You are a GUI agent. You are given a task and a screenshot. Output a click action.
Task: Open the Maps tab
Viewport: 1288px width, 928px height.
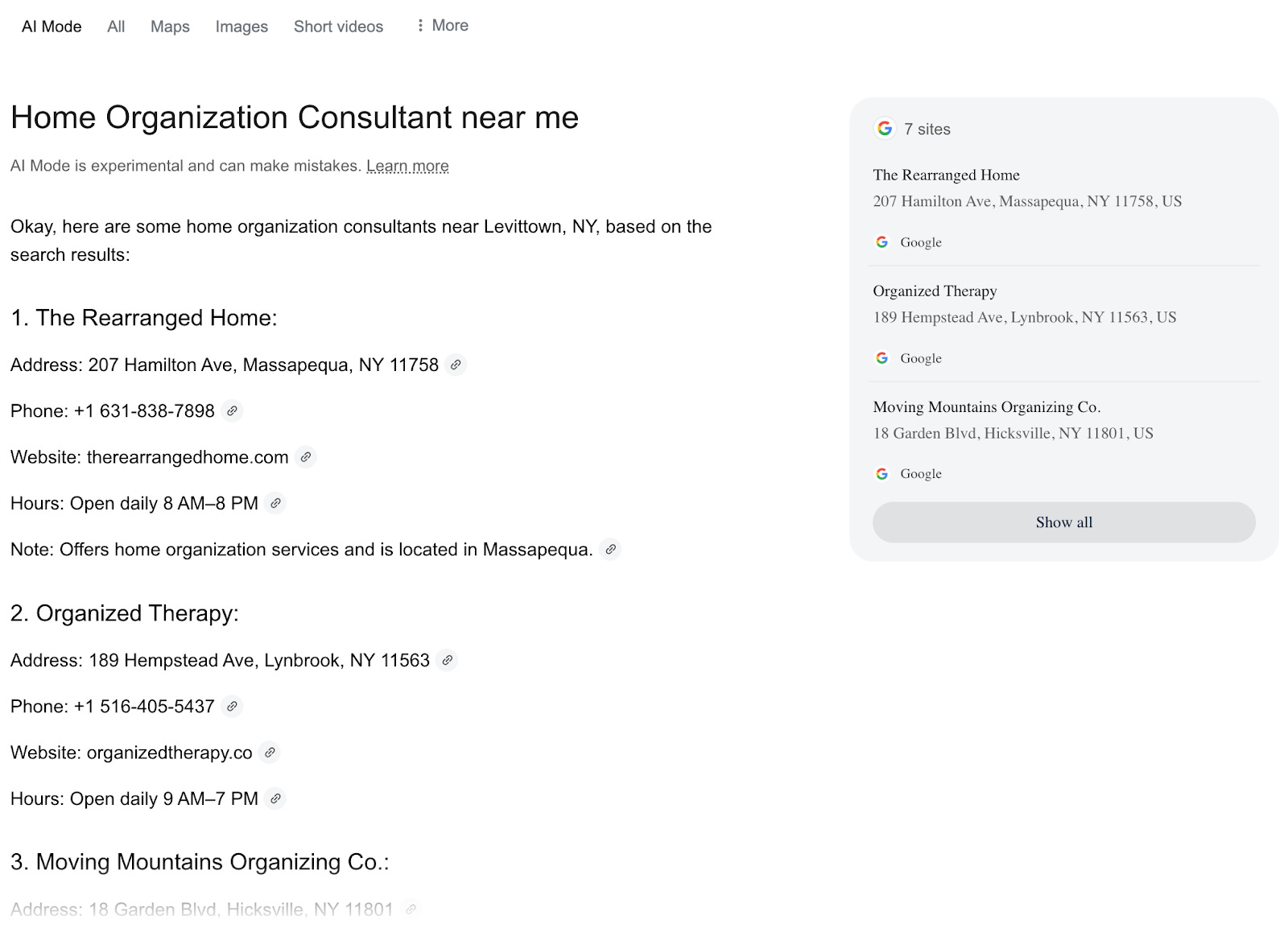coord(170,27)
